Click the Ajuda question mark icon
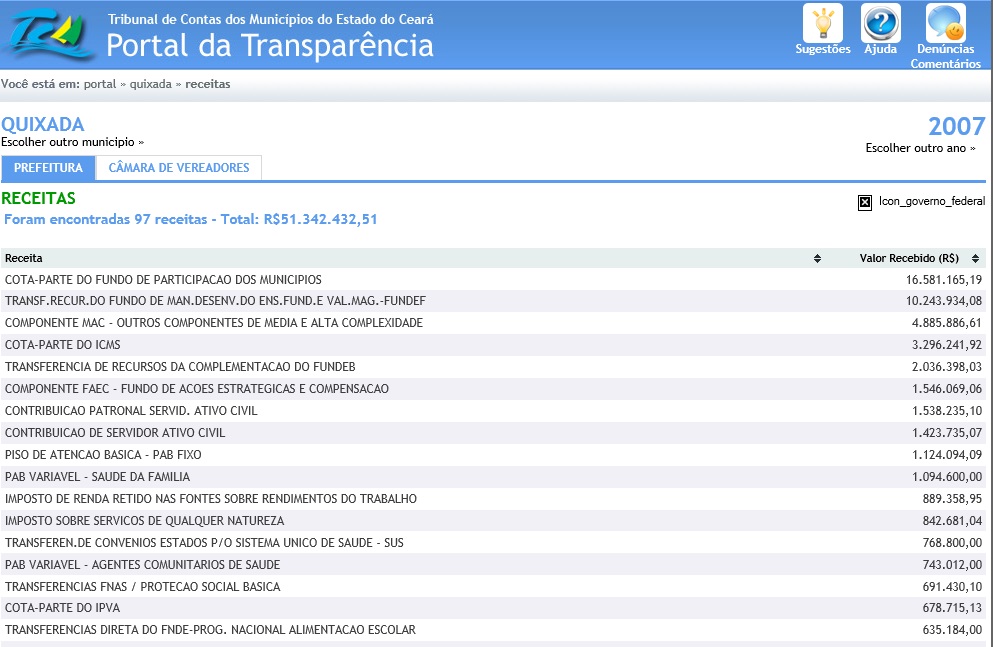The height and width of the screenshot is (647, 993). [x=880, y=24]
